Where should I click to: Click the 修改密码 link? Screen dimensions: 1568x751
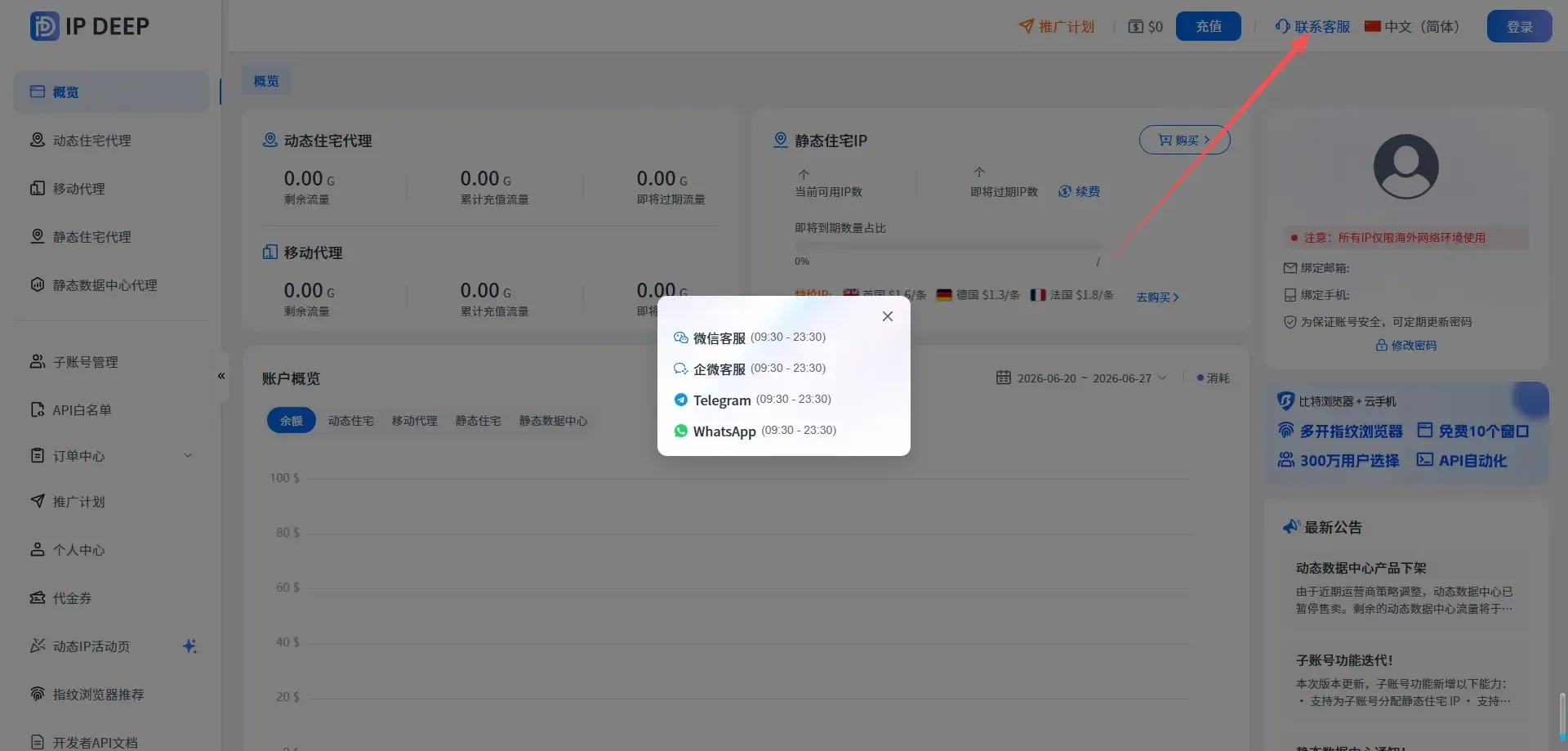1405,345
